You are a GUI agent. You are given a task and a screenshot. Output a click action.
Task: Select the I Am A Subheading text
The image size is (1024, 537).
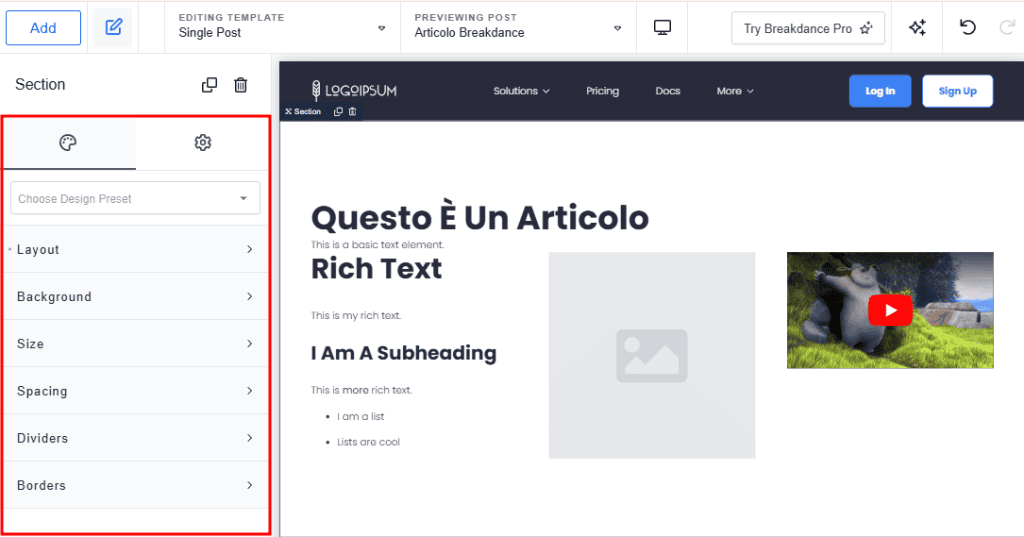point(404,353)
